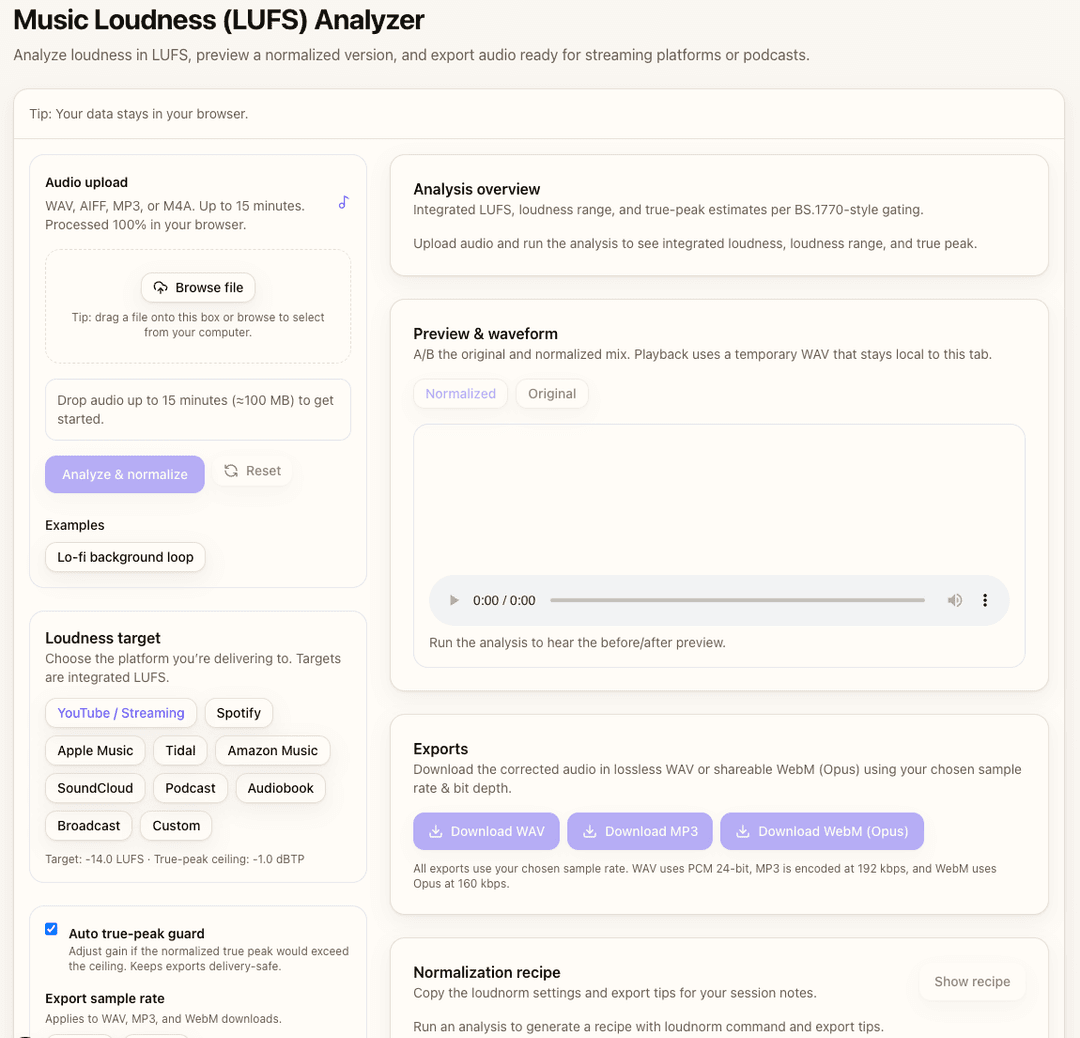
Task: Expand the normalization recipe with Show recipe
Action: click(x=972, y=981)
